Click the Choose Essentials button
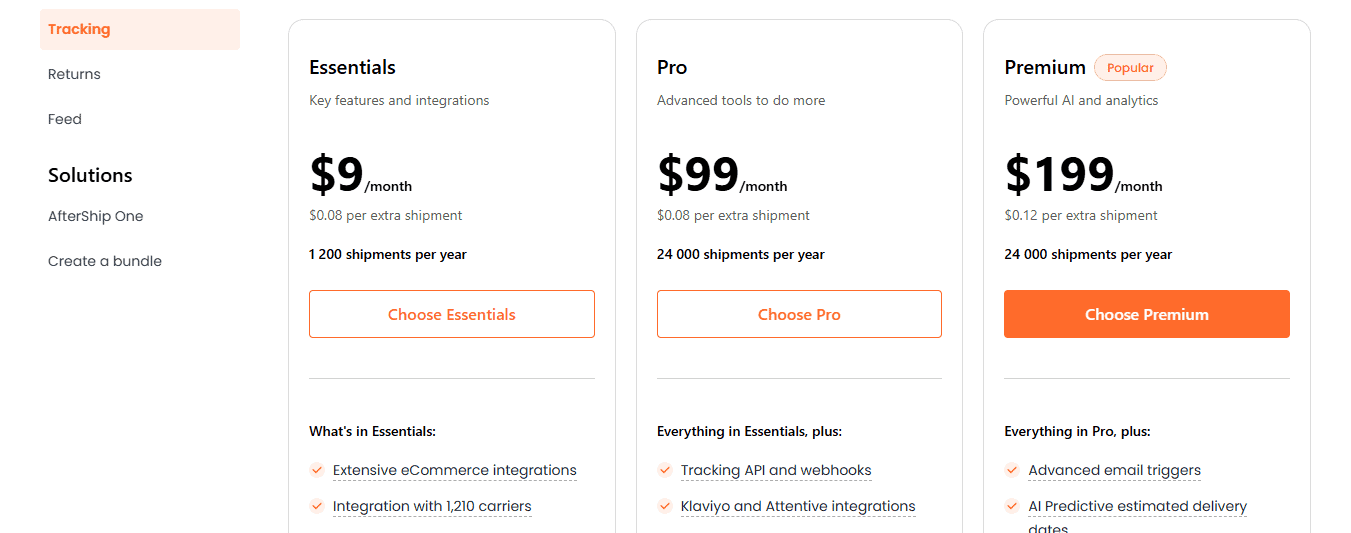The width and height of the screenshot is (1351, 533). 452,314
